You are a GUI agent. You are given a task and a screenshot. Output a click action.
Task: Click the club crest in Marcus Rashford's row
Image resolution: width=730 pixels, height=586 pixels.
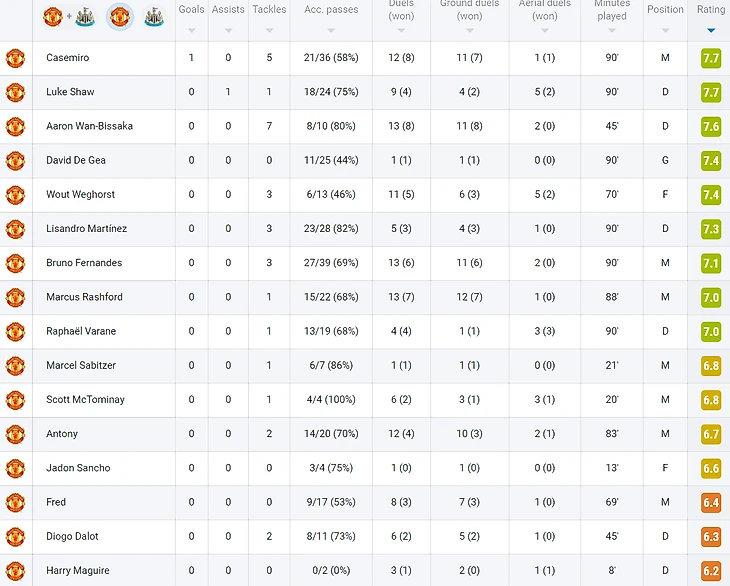(x=15, y=297)
